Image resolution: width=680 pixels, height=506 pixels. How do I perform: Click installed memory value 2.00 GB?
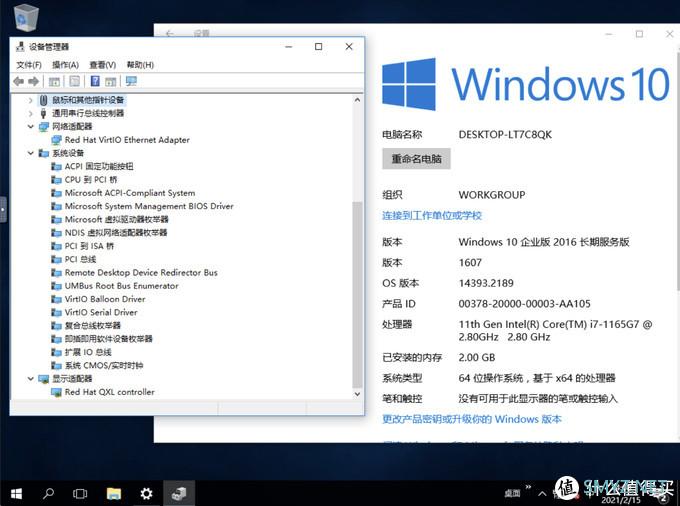point(477,357)
